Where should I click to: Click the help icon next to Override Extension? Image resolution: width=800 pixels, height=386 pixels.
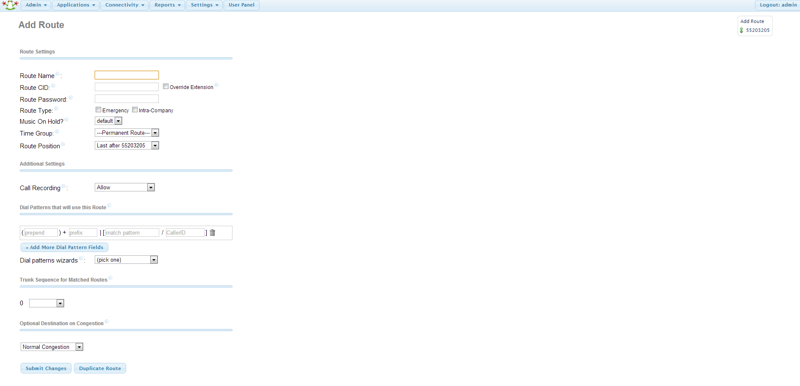[216, 85]
